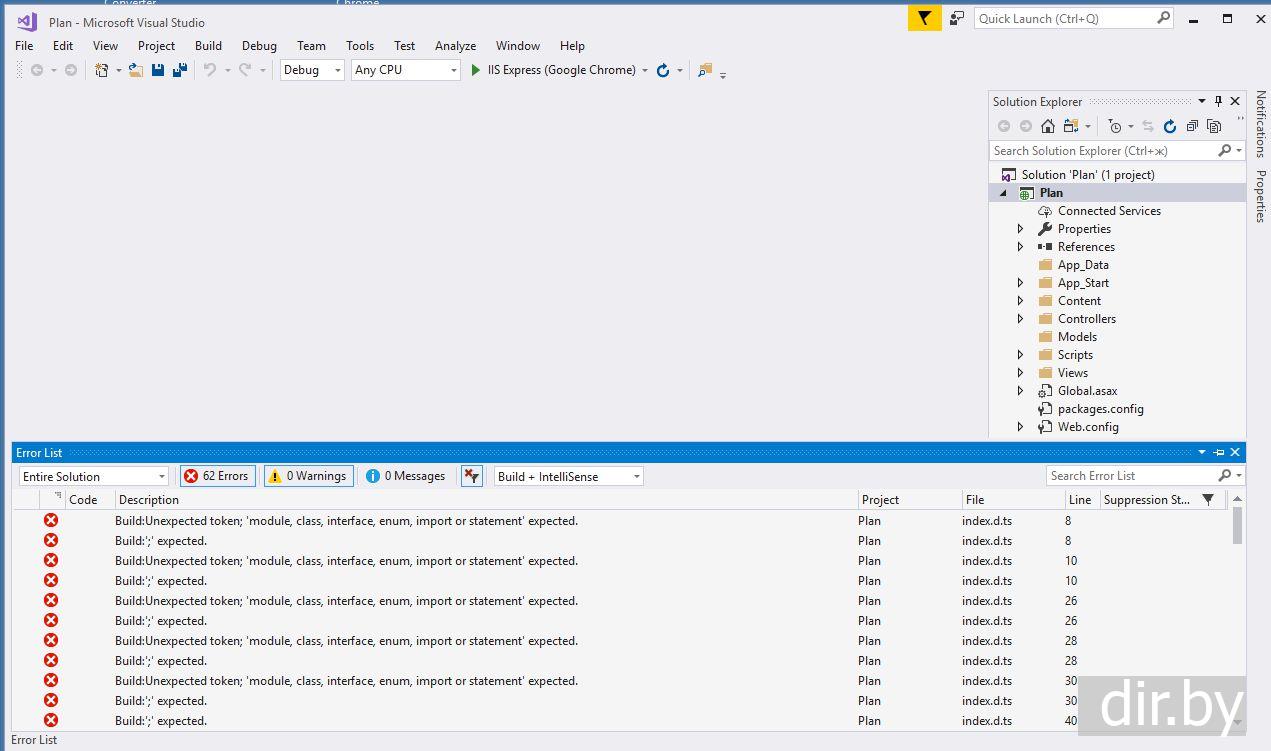This screenshot has height=751, width=1271.
Task: Click the Save All toolbar icon
Action: (180, 70)
